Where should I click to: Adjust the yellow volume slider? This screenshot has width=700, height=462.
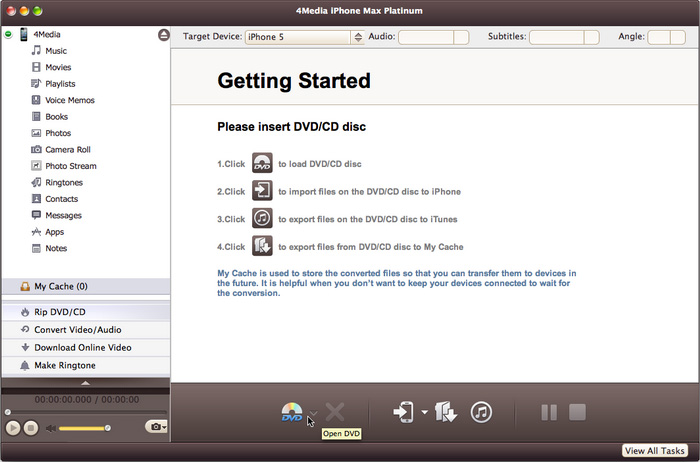[x=84, y=428]
